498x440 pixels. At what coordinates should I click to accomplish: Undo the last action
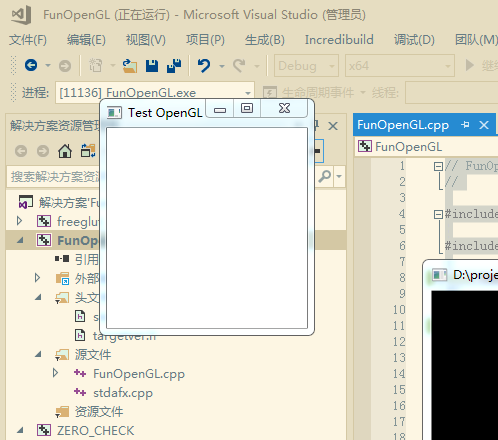(x=204, y=65)
